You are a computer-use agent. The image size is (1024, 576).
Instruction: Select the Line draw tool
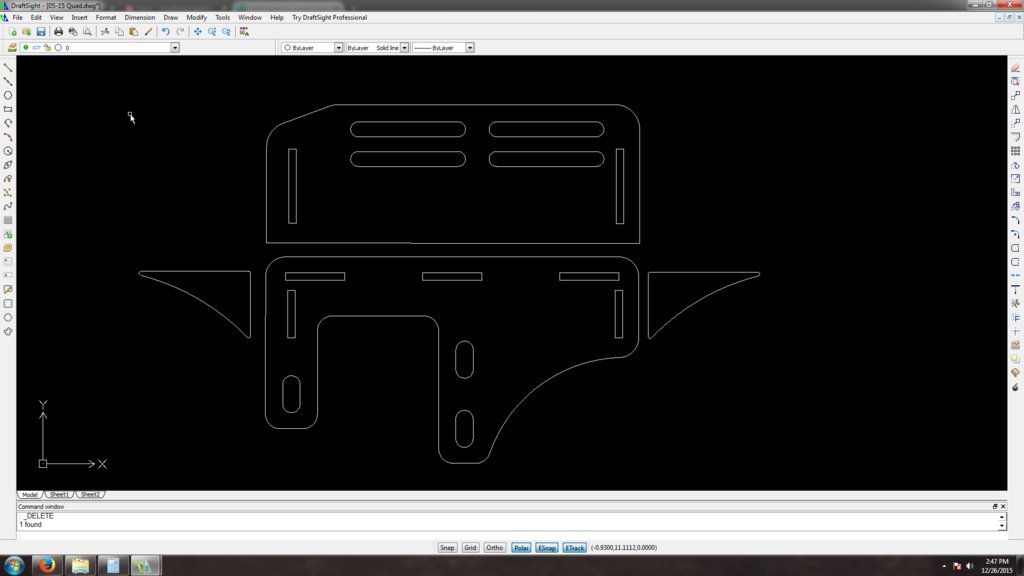(8, 67)
